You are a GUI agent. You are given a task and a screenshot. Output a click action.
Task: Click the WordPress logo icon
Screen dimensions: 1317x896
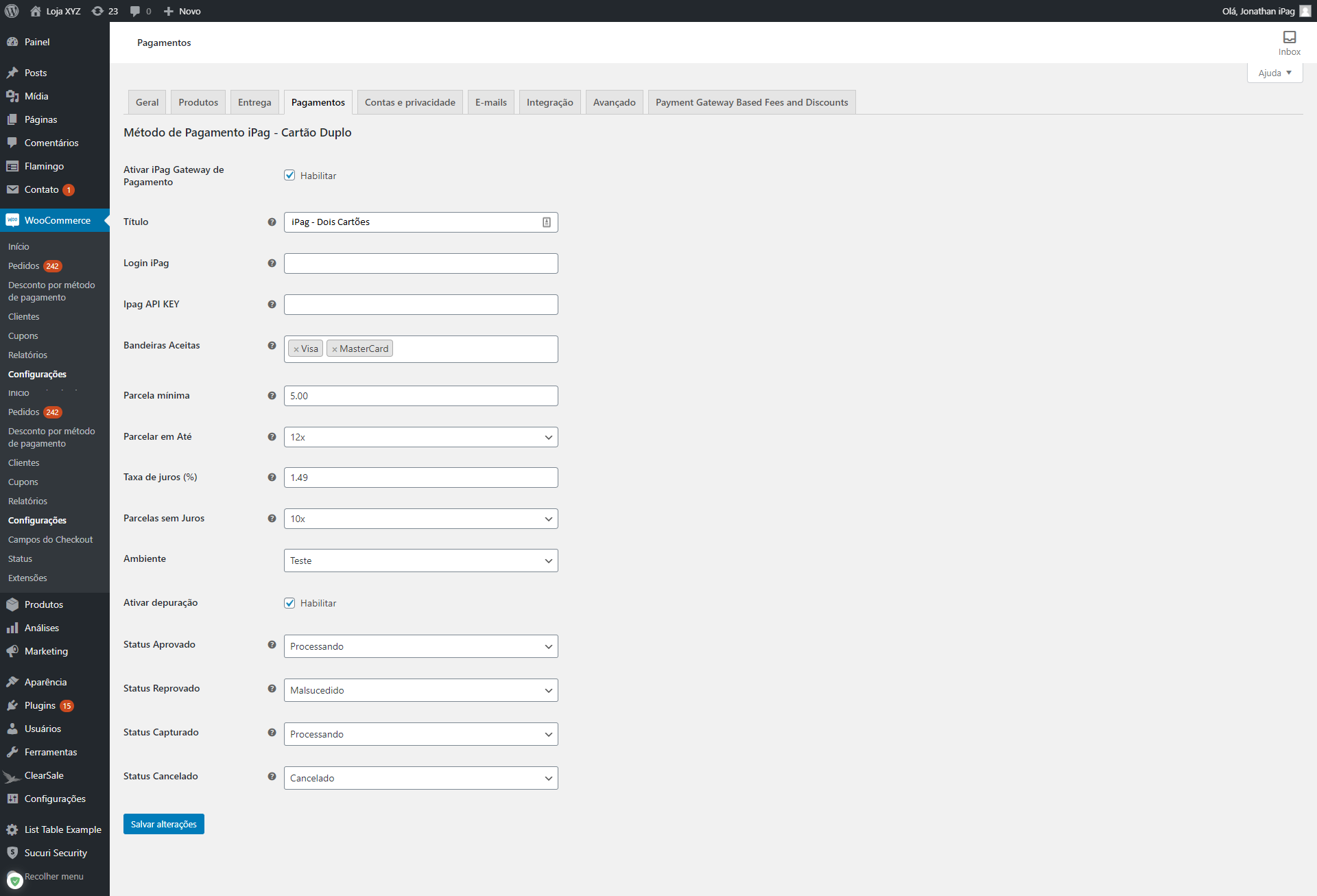[12, 11]
